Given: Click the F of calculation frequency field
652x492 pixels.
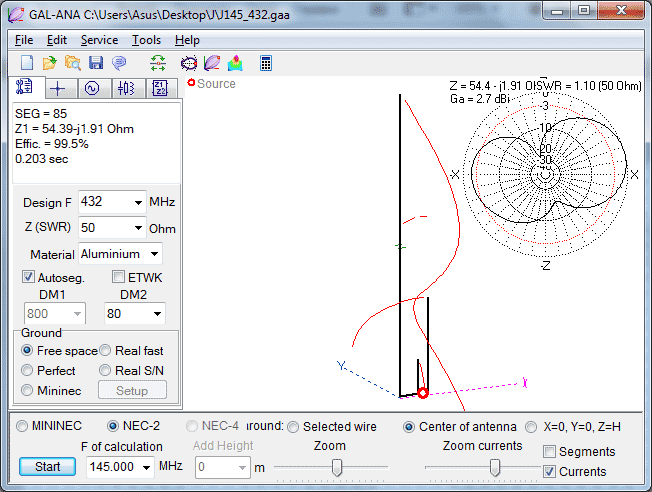Looking at the screenshot, I should (x=109, y=466).
